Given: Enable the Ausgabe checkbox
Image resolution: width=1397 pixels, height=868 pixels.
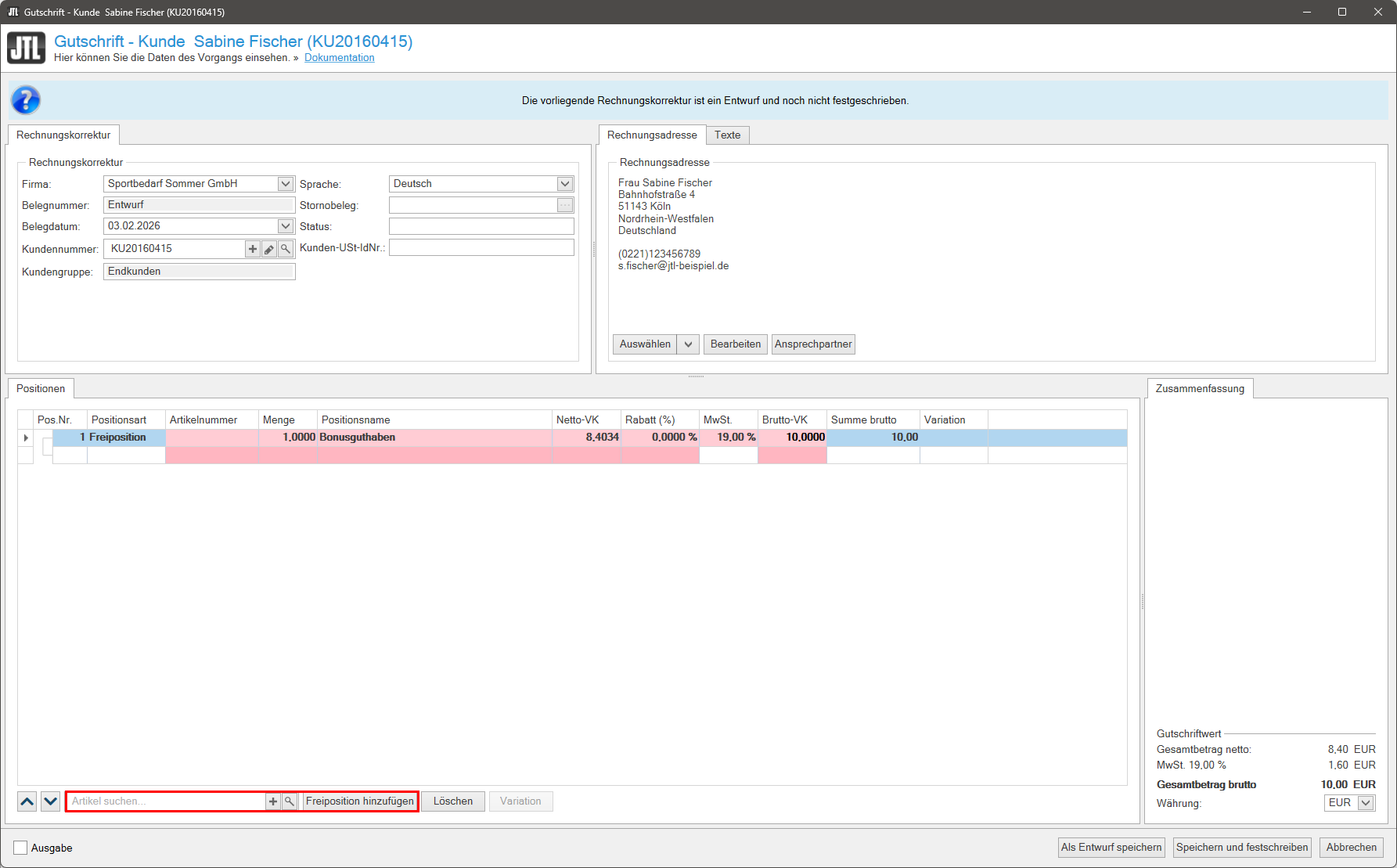Looking at the screenshot, I should 20,848.
